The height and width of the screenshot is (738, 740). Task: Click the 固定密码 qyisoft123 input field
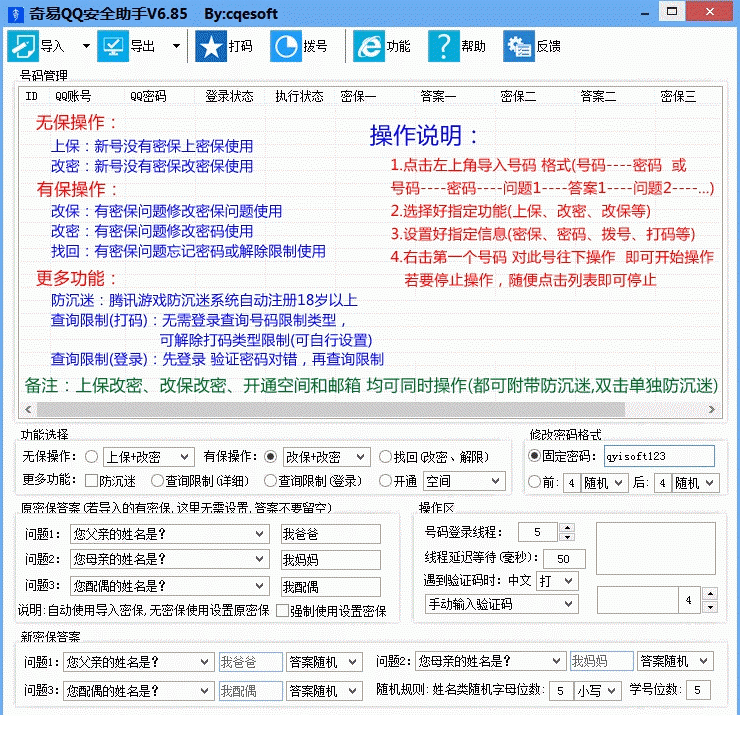pyautogui.click(x=659, y=456)
